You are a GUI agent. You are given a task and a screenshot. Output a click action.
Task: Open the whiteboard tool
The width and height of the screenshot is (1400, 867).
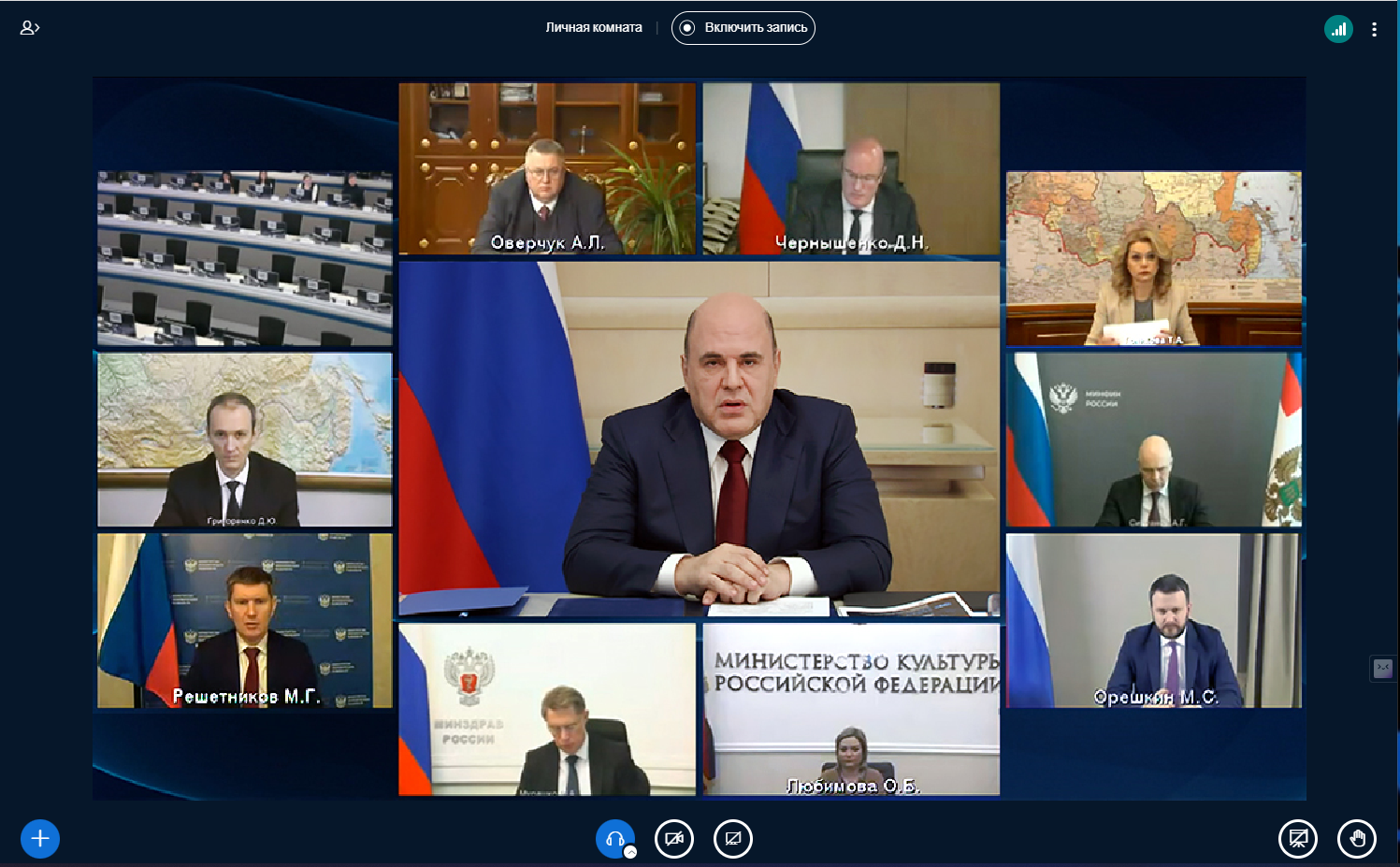tap(1298, 838)
